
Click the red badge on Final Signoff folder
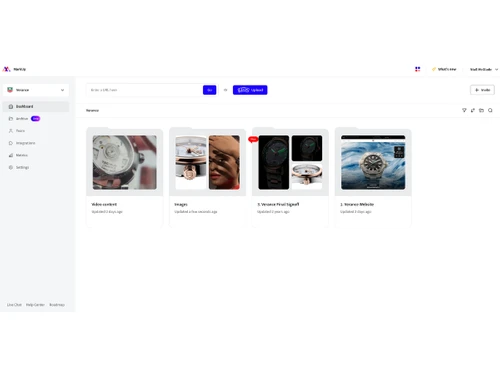pos(253,139)
